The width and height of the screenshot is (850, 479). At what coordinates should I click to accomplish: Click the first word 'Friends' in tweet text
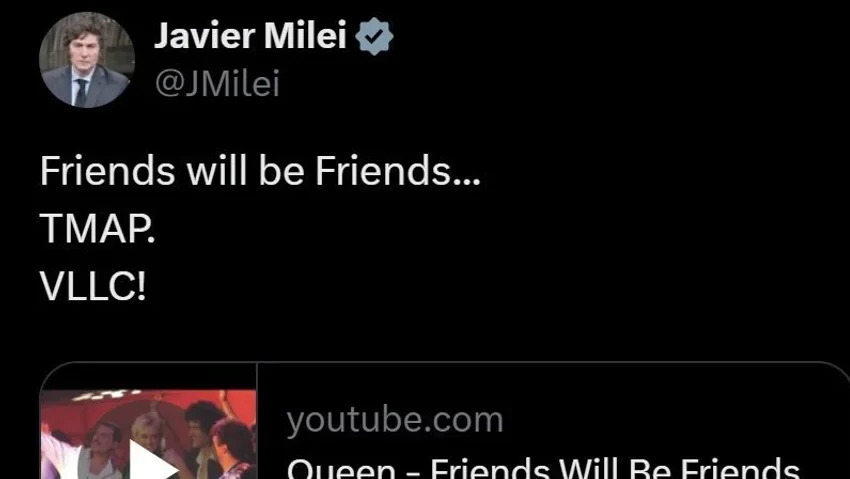tap(107, 171)
